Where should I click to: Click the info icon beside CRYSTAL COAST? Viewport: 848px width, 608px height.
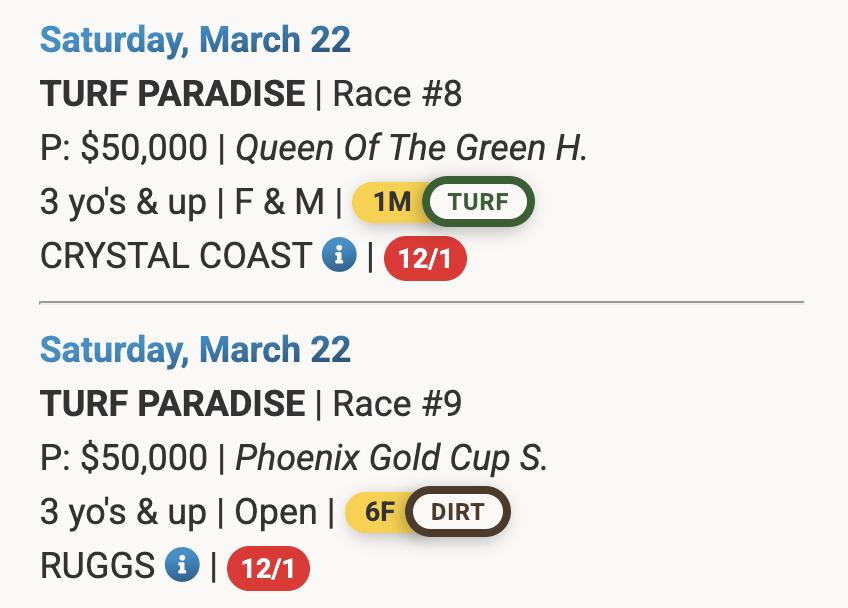click(x=340, y=256)
